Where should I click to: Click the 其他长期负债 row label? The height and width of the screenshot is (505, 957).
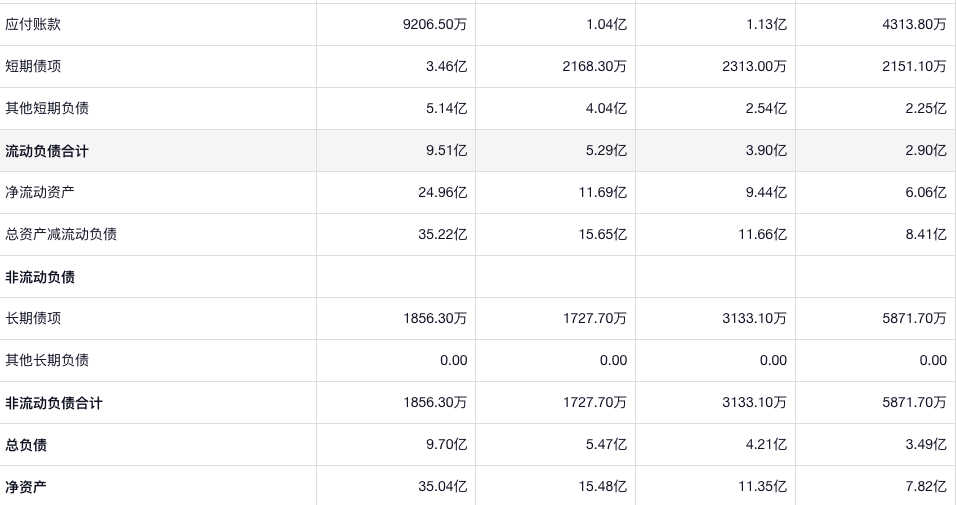tap(47, 360)
